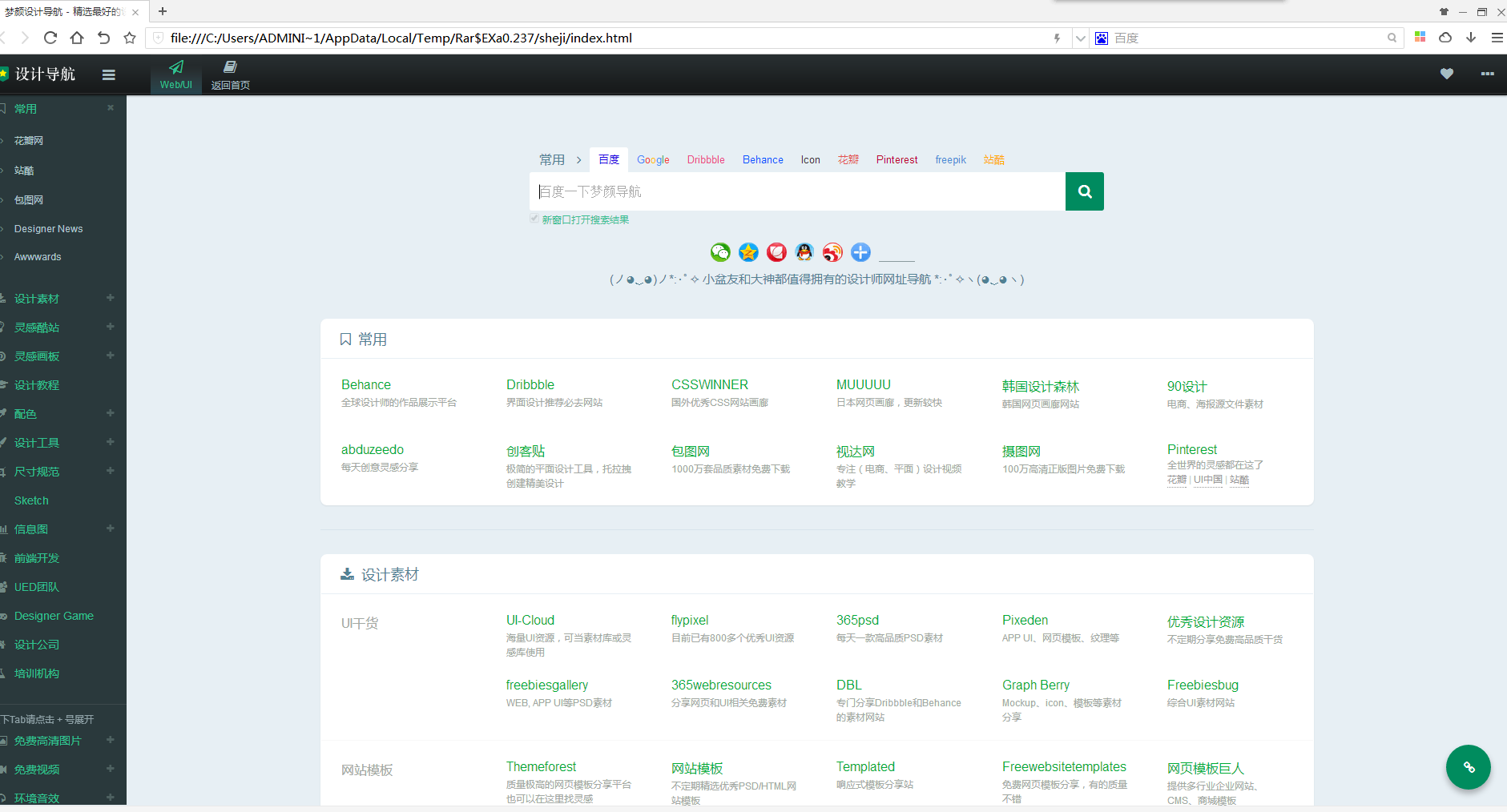
Task: Expand 设计工具 with its plus sign
Action: click(x=111, y=442)
